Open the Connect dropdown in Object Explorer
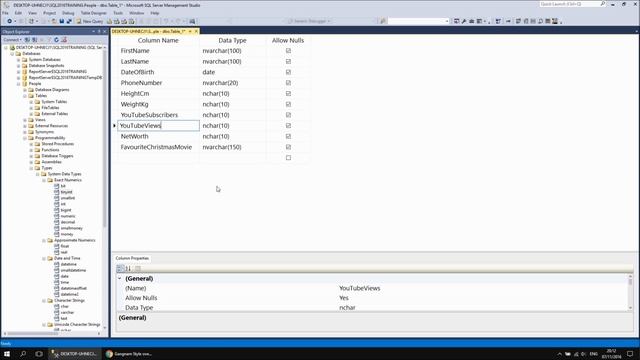The width and height of the screenshot is (640, 360). (12, 40)
